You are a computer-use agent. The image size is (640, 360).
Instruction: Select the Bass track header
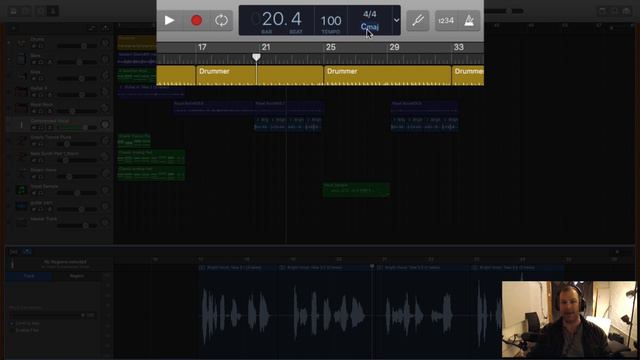pyautogui.click(x=59, y=59)
